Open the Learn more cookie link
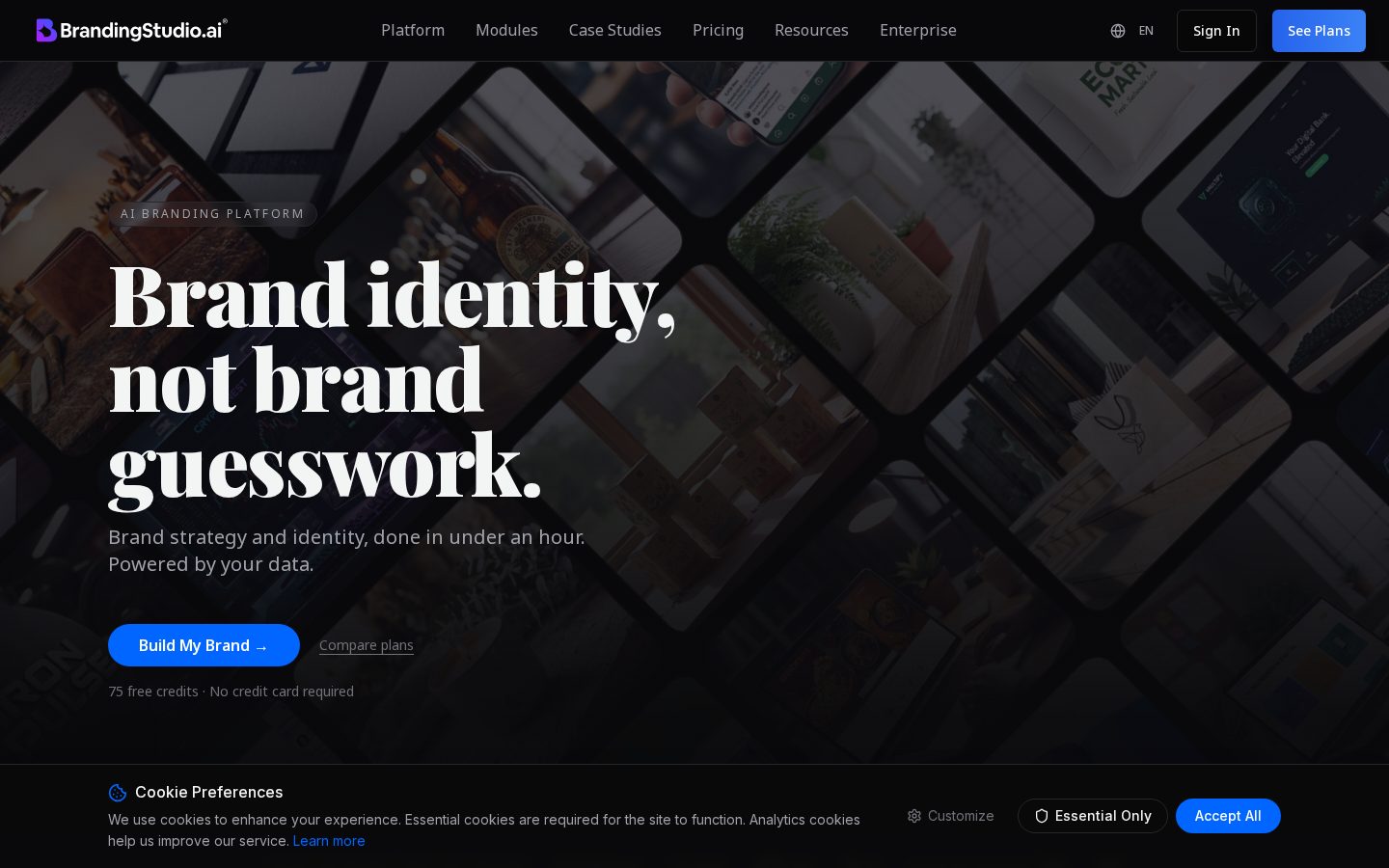The width and height of the screenshot is (1389, 868). point(329,841)
